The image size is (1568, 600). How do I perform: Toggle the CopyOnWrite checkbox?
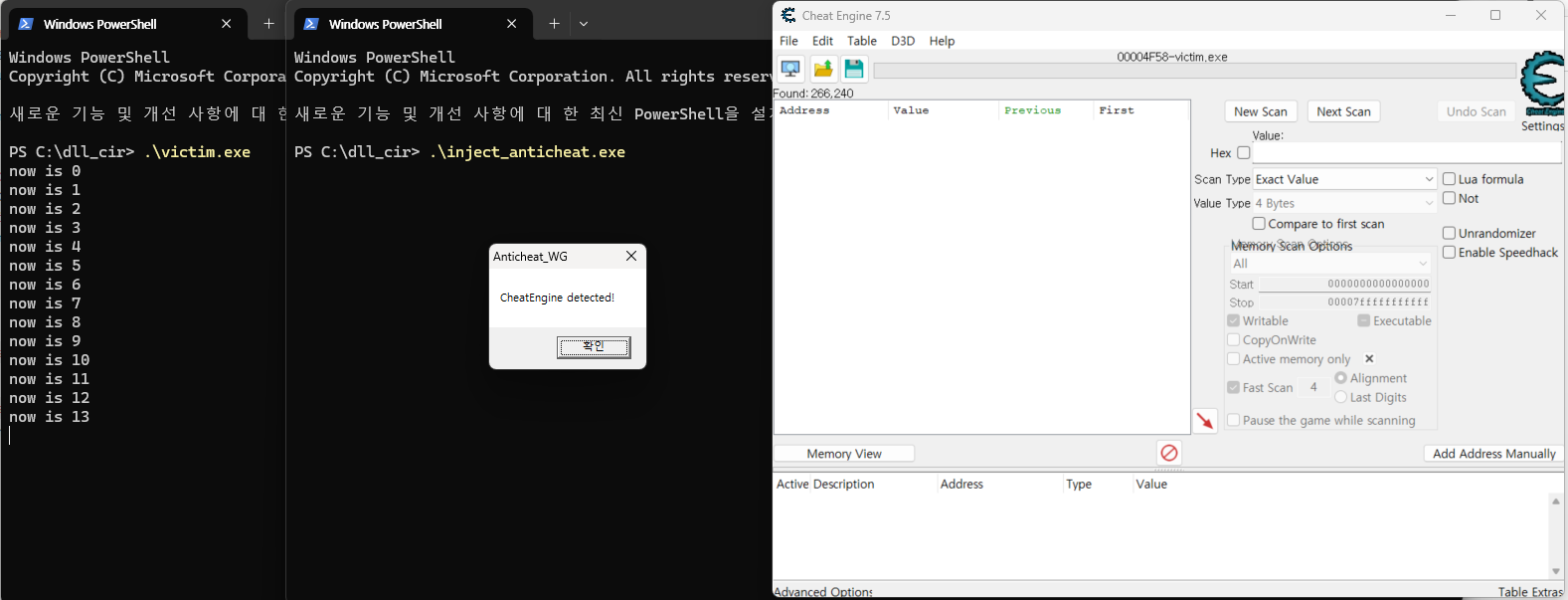(x=1233, y=339)
